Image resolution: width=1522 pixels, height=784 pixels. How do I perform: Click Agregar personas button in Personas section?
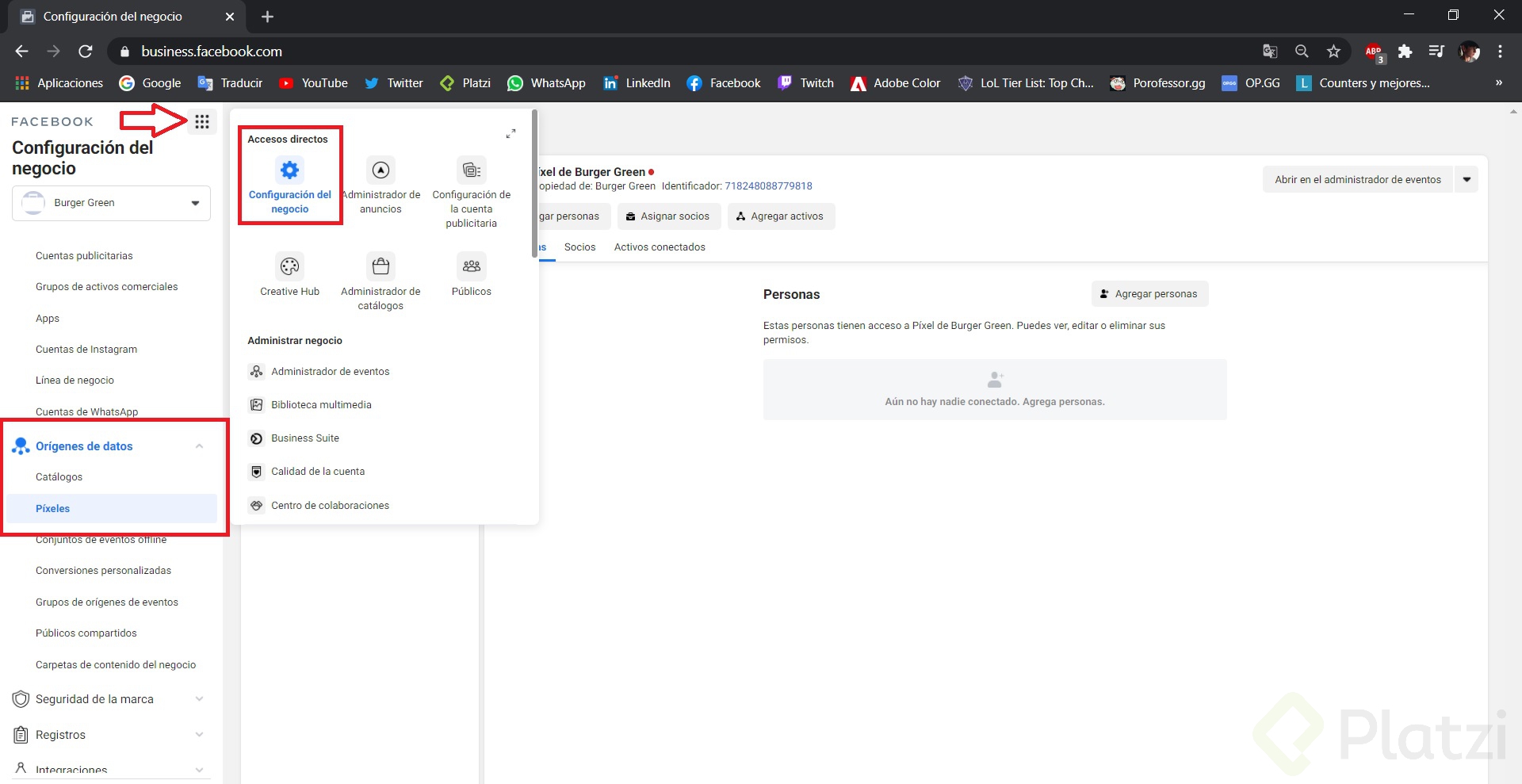(x=1149, y=294)
